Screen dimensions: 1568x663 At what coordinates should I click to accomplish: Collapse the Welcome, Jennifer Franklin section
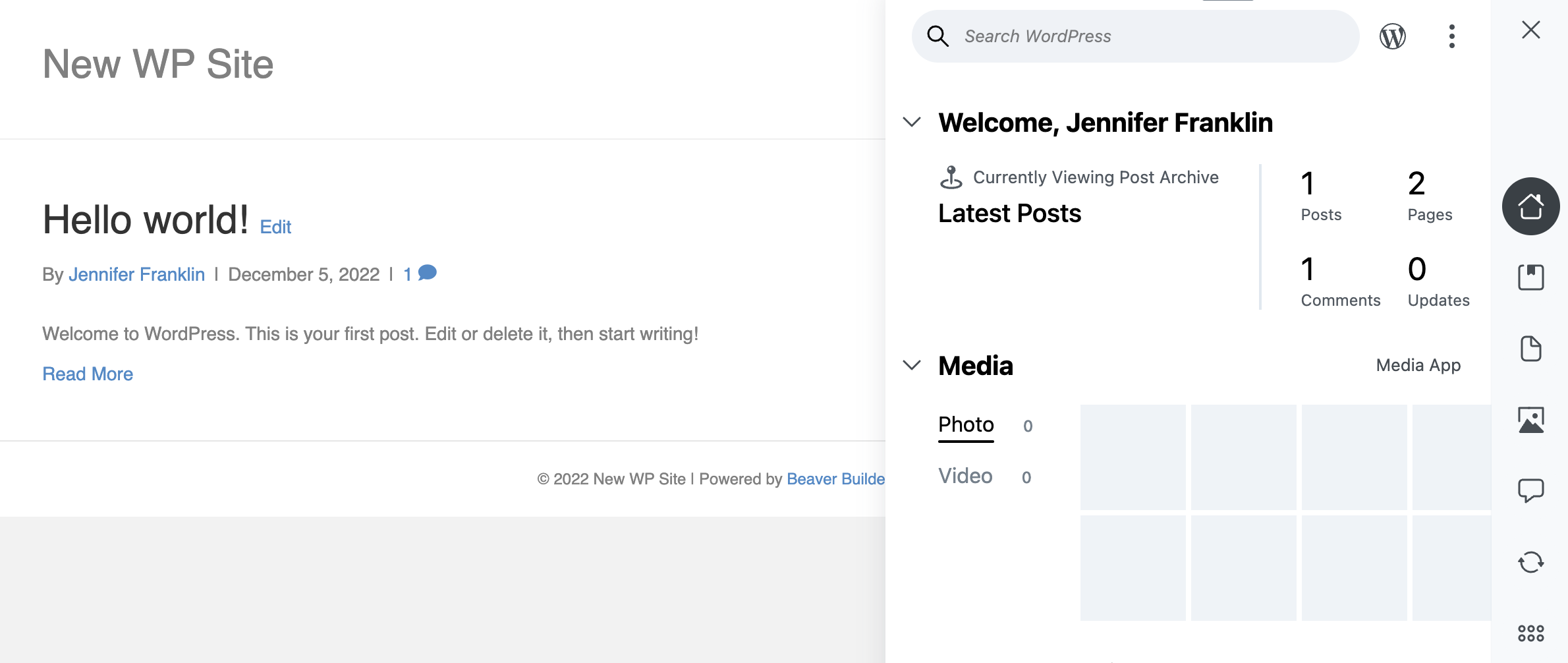(x=912, y=122)
